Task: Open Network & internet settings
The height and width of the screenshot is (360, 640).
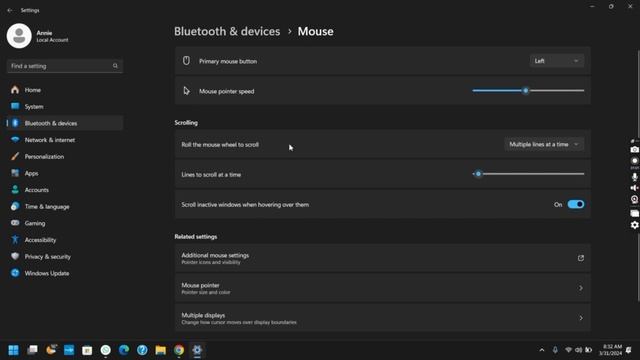Action: 64,140
